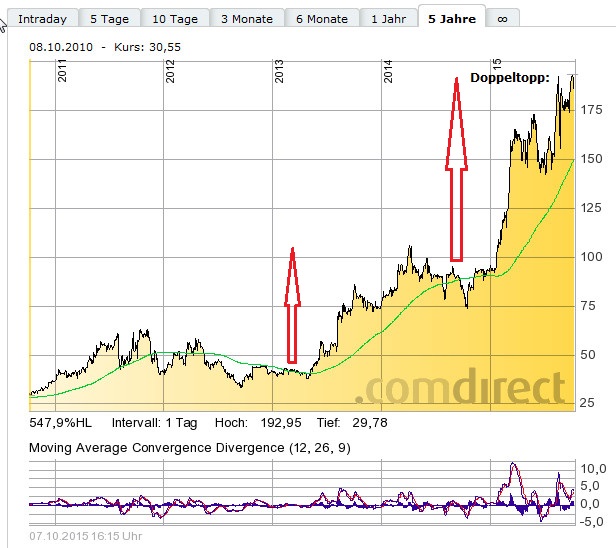Select the 5 Tage tab
616x548 pixels.
click(108, 19)
